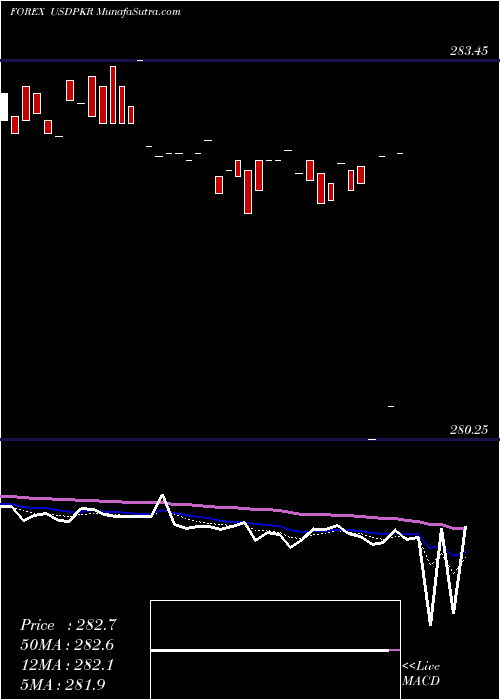Click the 'FOREX USDPKR MunafaSutra.com' title text
The image size is (500, 700).
tap(95, 12)
